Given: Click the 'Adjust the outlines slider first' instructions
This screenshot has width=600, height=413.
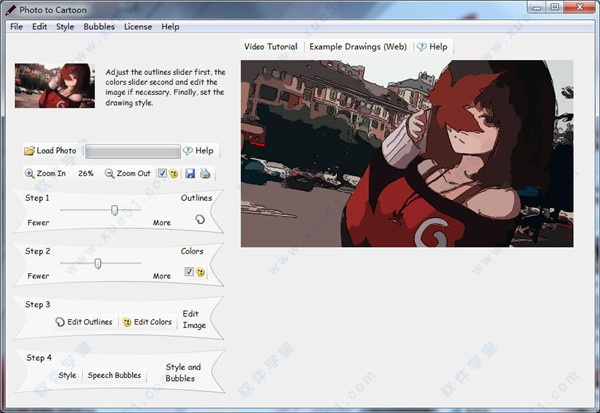Looking at the screenshot, I should pyautogui.click(x=165, y=87).
